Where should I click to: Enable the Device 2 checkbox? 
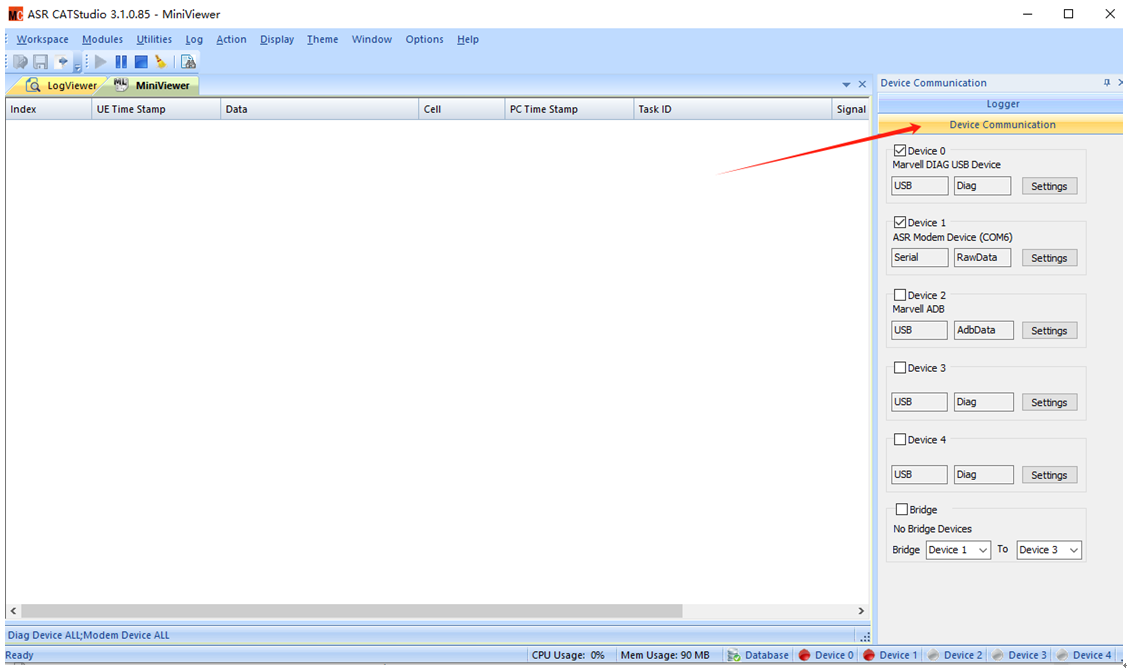pos(900,295)
